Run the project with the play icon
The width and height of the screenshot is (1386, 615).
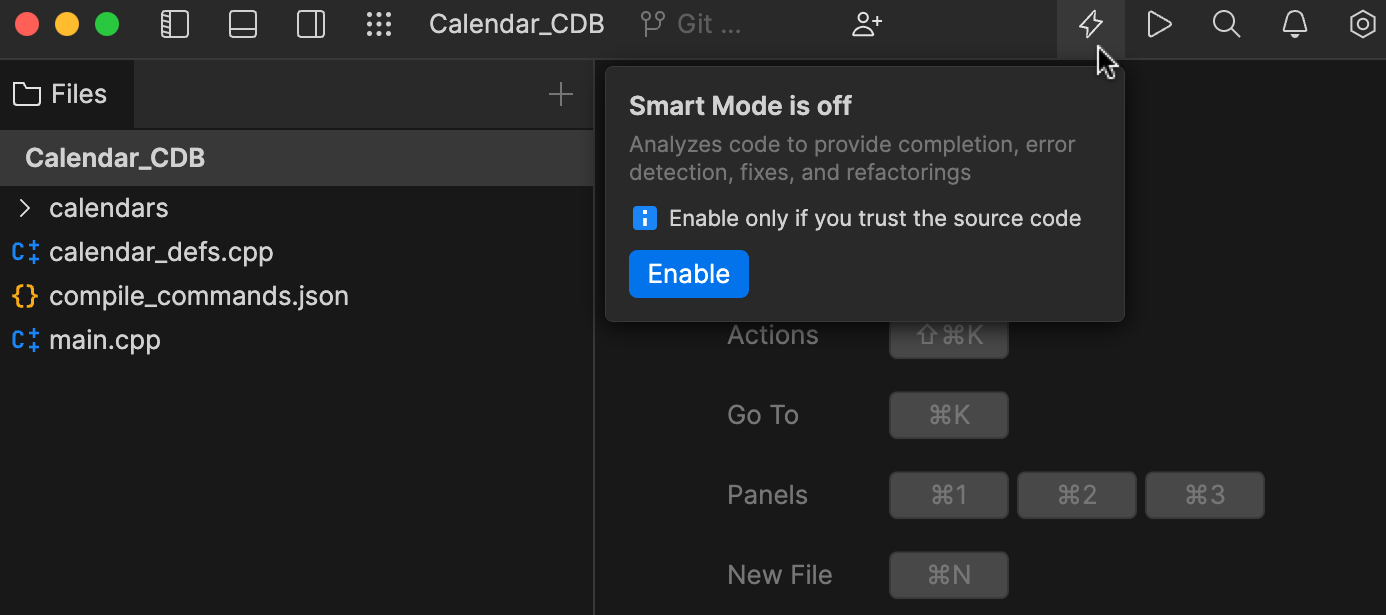pos(1159,24)
